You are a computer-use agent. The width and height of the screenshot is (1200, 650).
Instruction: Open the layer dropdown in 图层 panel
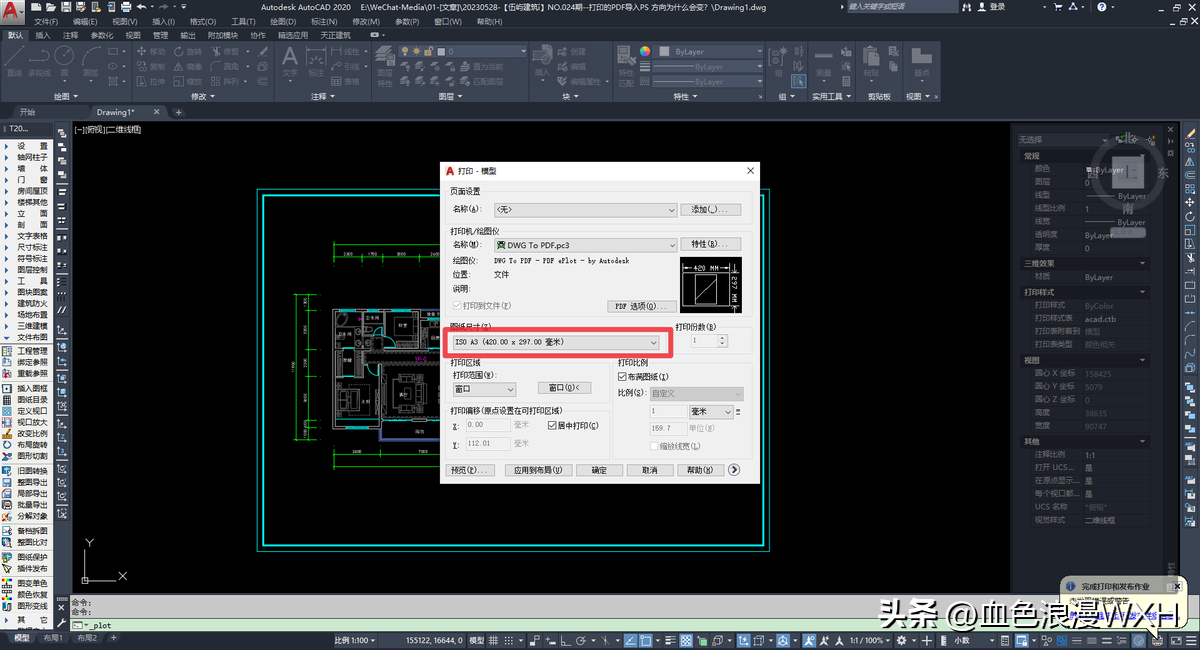(464, 51)
